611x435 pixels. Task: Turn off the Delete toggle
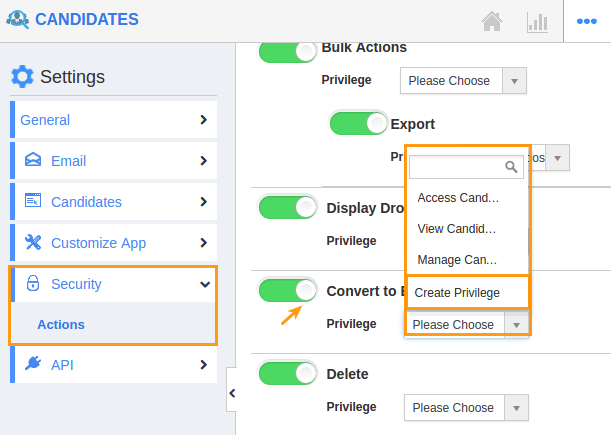point(288,373)
